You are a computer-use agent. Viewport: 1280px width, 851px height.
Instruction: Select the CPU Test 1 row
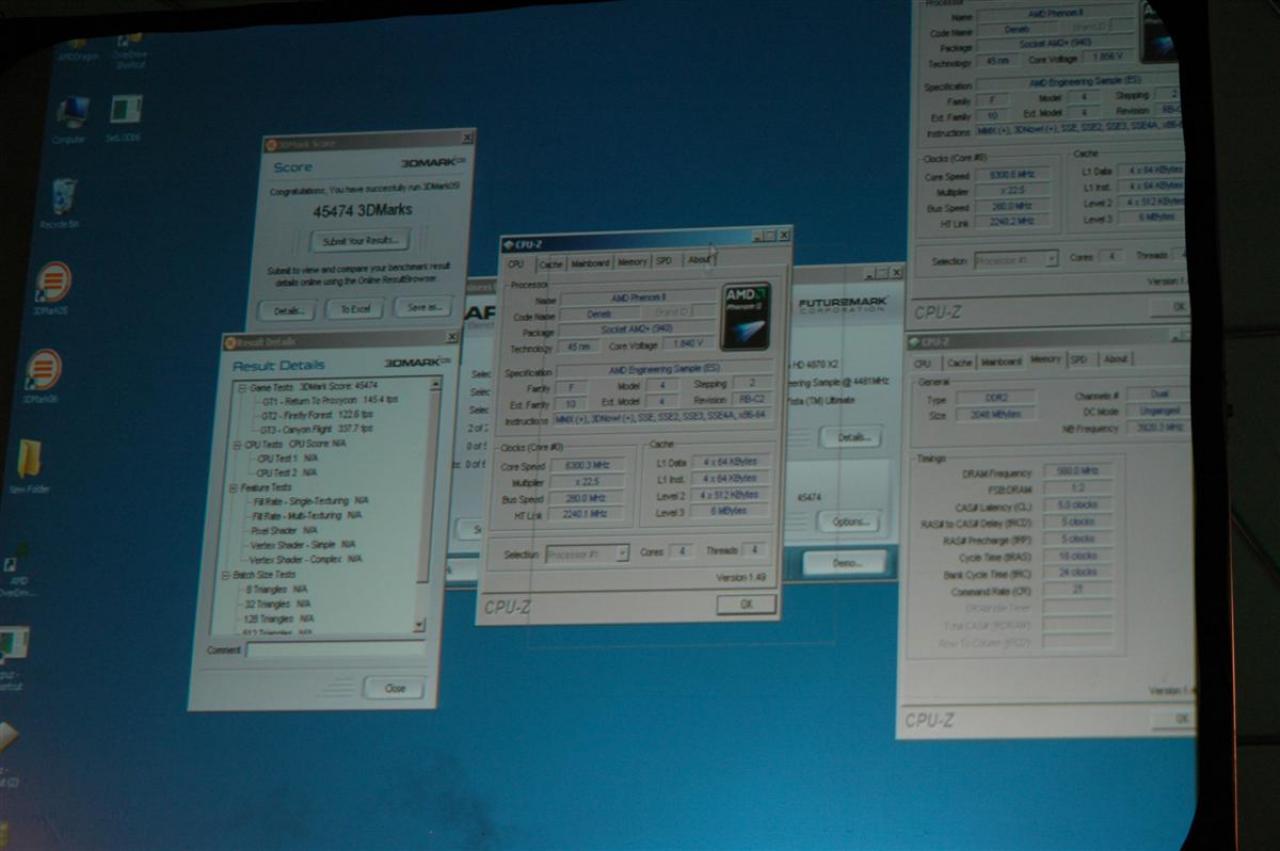287,458
